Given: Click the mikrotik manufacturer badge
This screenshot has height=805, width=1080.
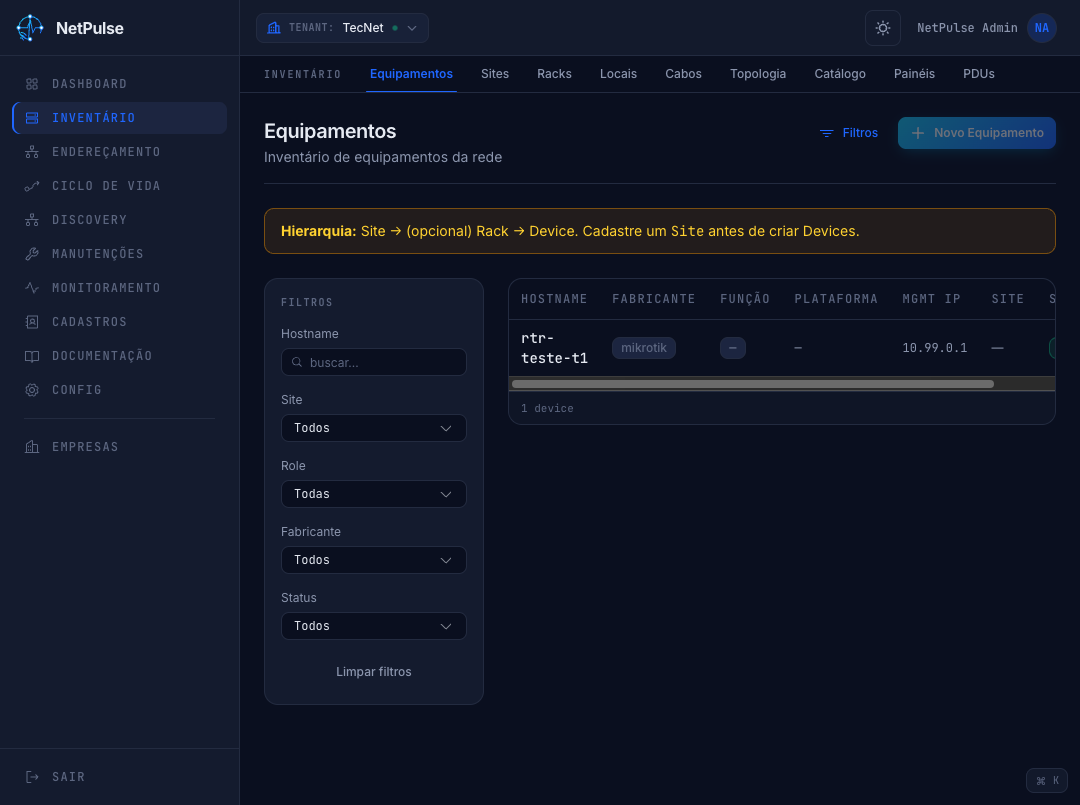Looking at the screenshot, I should (643, 348).
